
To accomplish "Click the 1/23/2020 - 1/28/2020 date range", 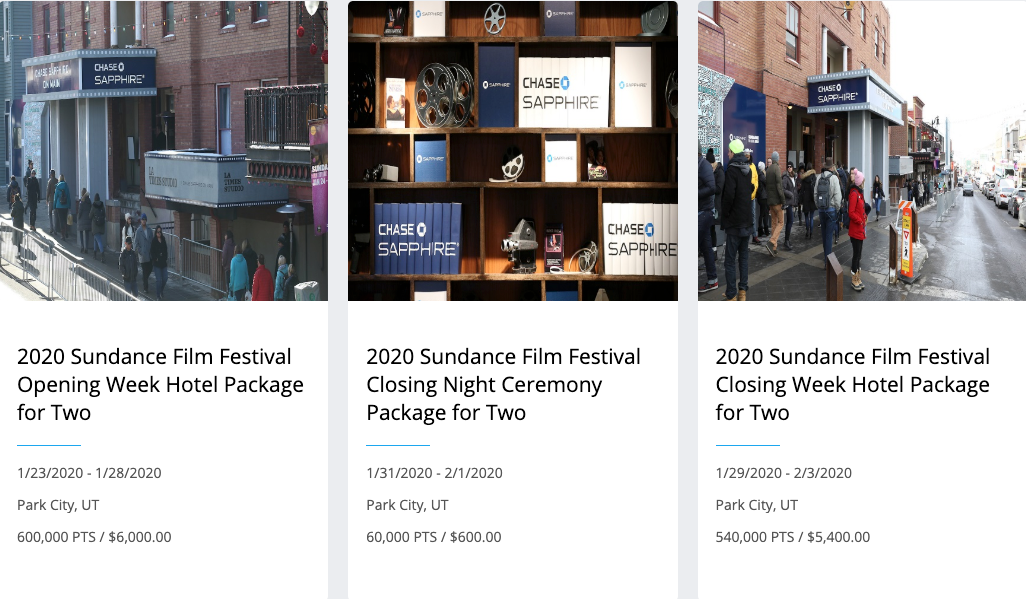I will (89, 473).
